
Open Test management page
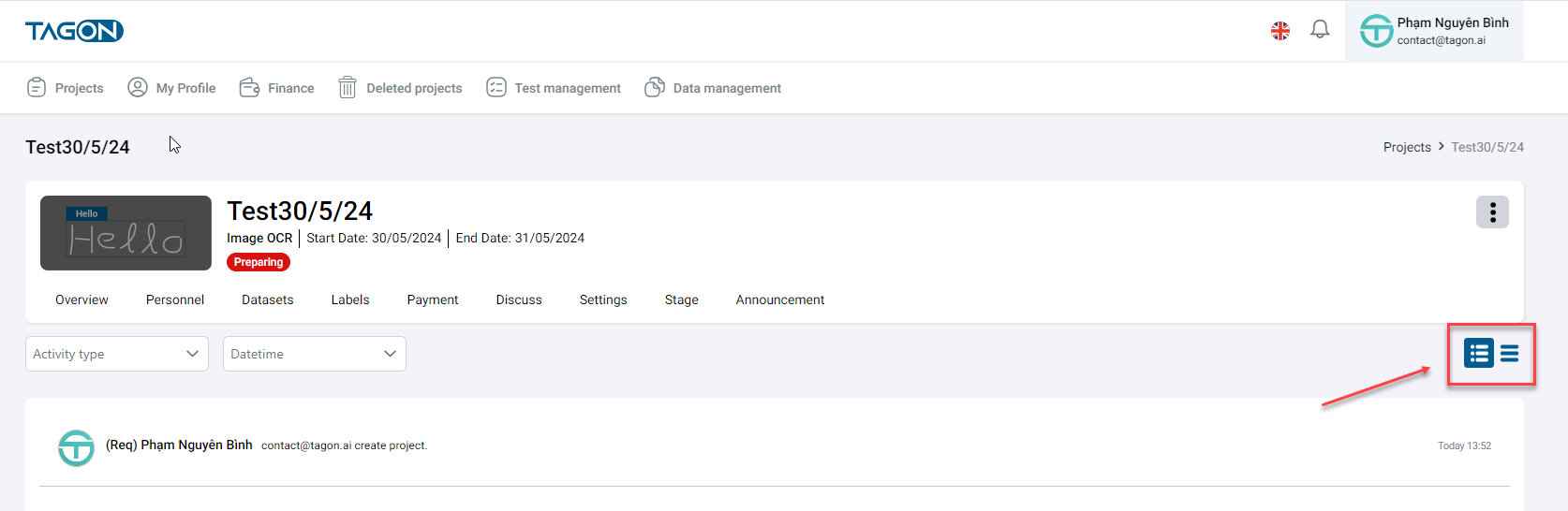(x=554, y=88)
